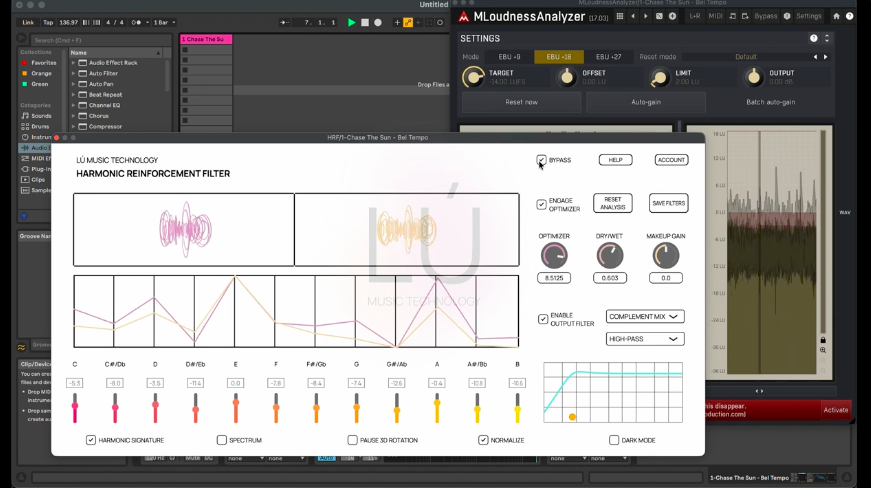Select the EBU +18 mode tab
Image resolution: width=871 pixels, height=488 pixels.
(x=559, y=57)
